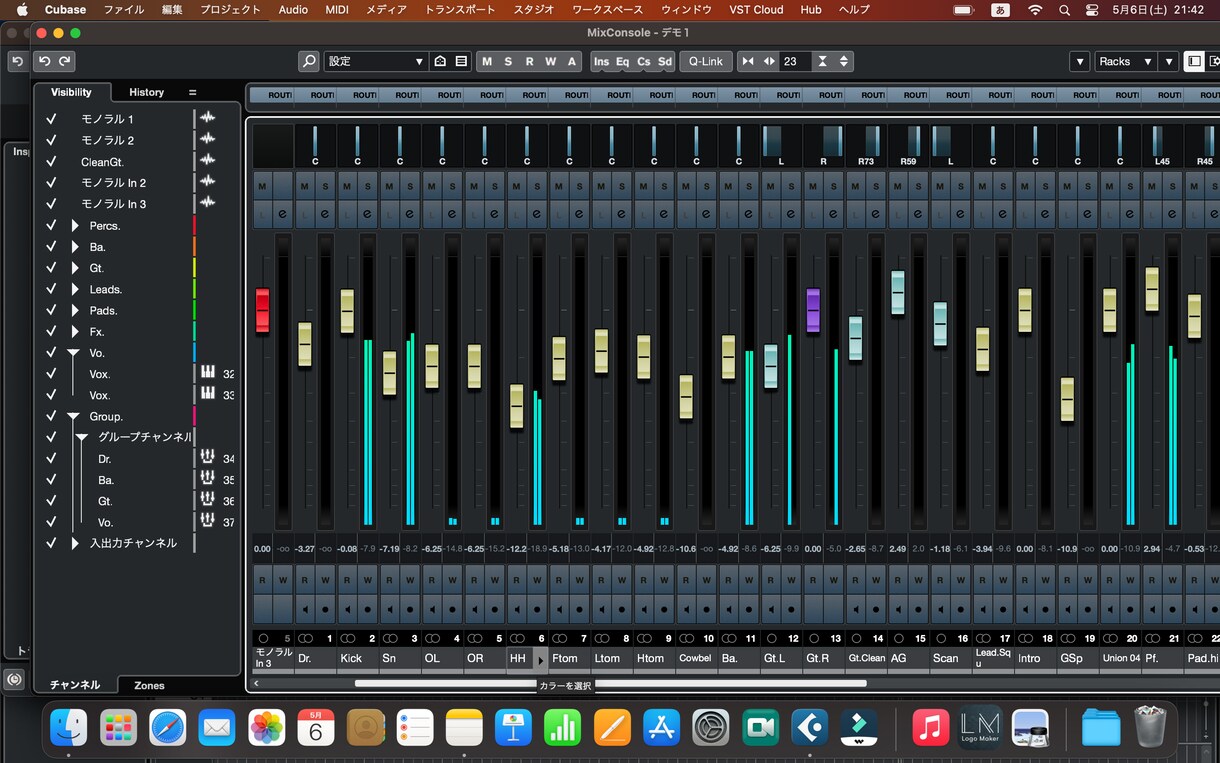Screen dimensions: 1220x763
Task: Click the Sd sends toolbar button
Action: pyautogui.click(x=664, y=61)
